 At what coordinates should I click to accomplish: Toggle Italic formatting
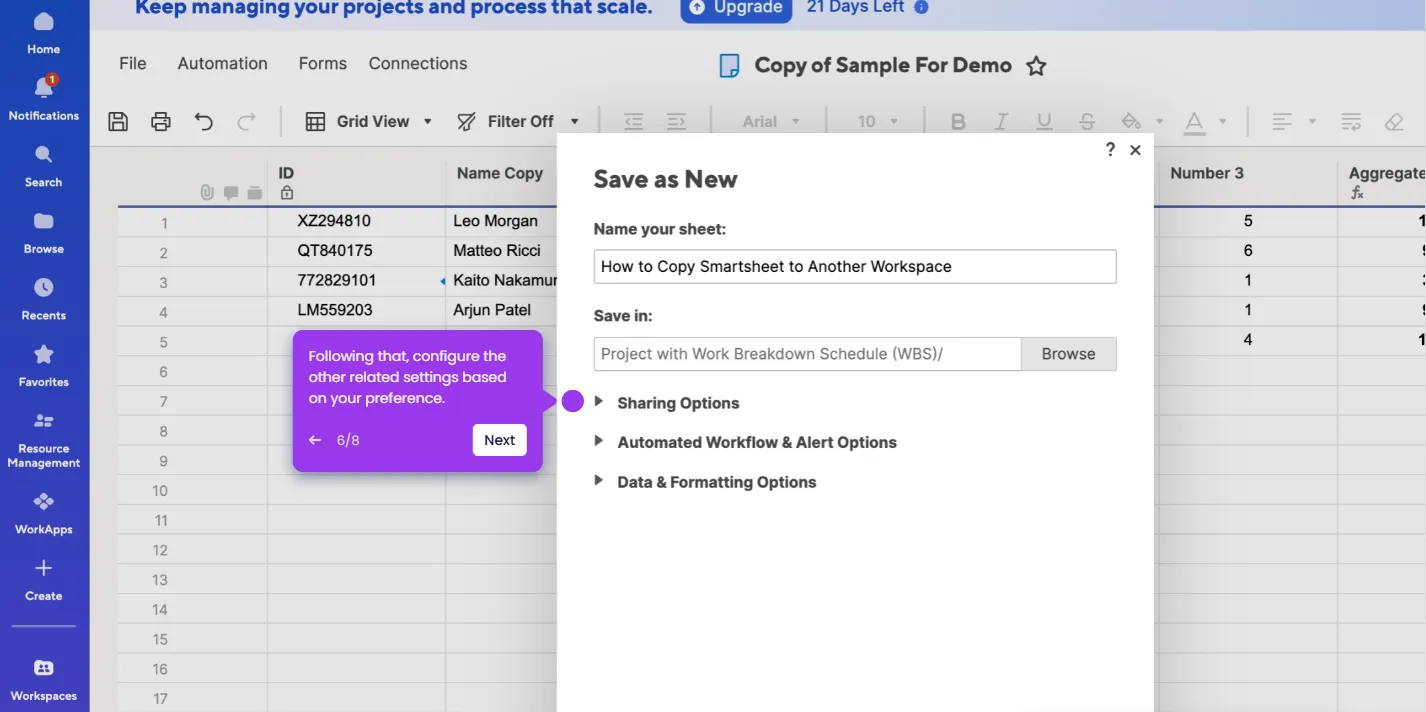coord(1001,121)
